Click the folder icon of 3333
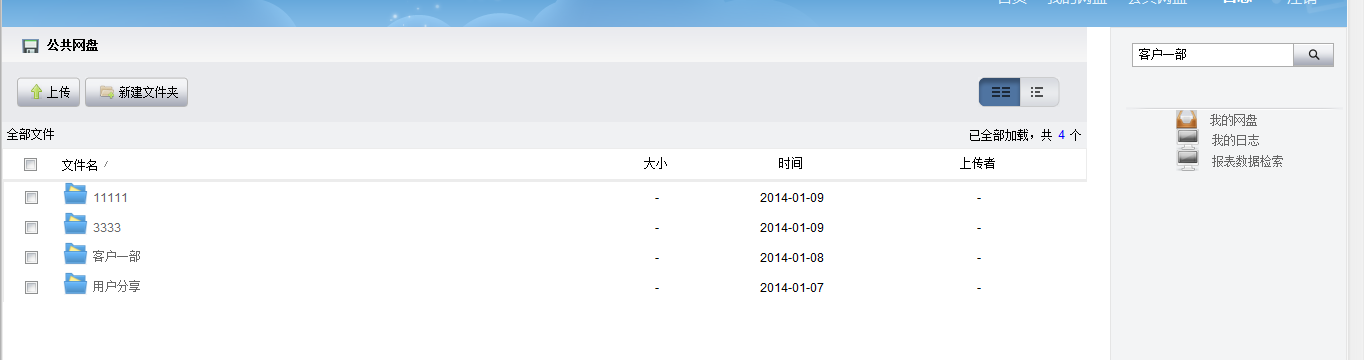 point(75,224)
